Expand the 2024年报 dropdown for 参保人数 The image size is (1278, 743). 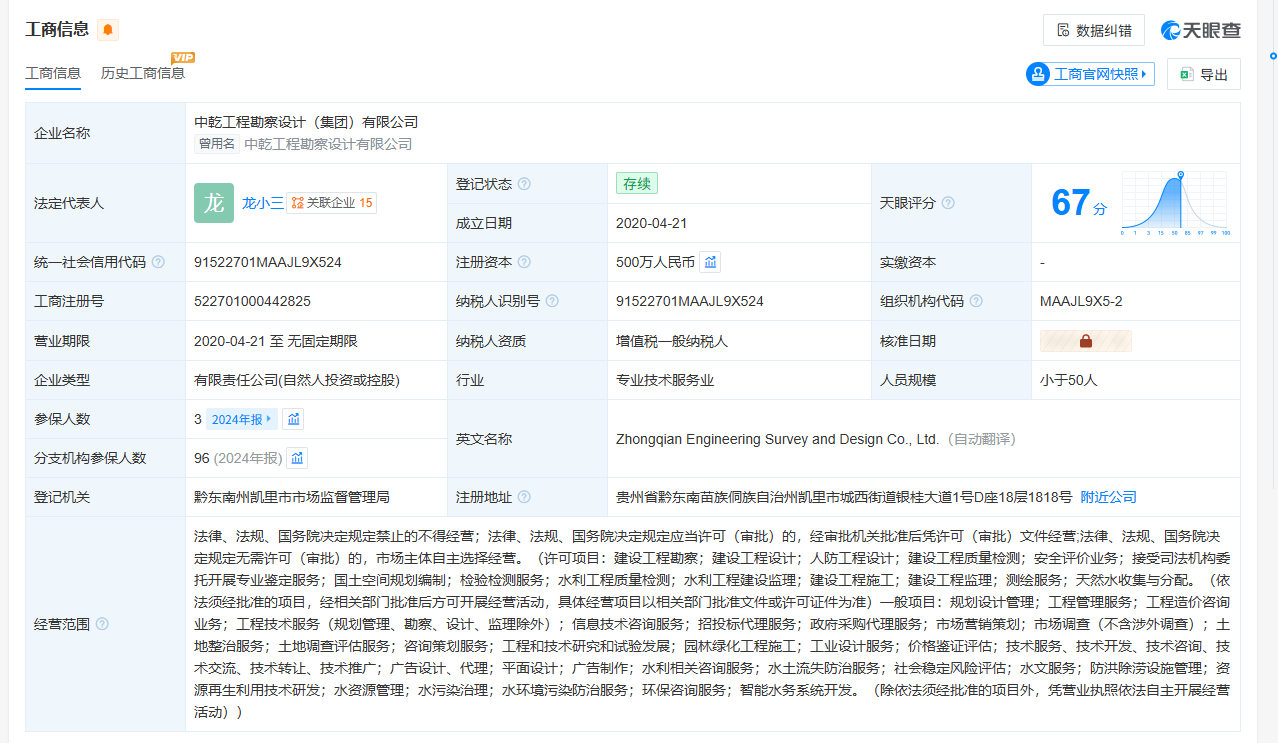pyautogui.click(x=241, y=419)
